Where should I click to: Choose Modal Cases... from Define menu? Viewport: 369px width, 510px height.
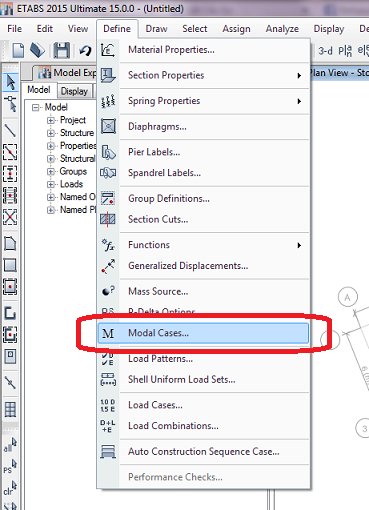pos(203,333)
